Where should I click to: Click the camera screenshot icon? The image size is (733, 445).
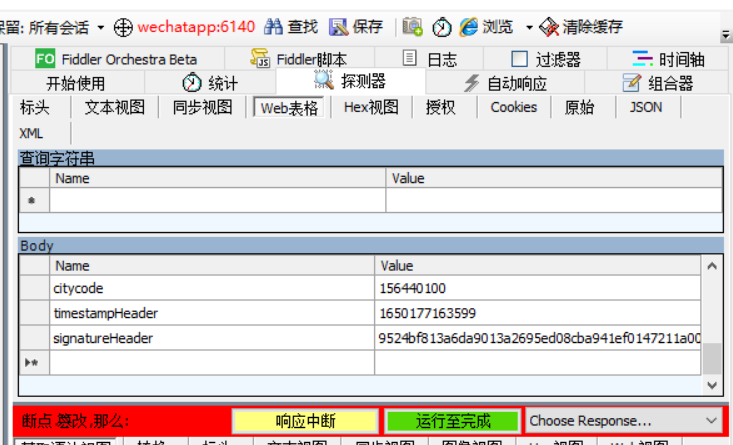click(x=412, y=27)
